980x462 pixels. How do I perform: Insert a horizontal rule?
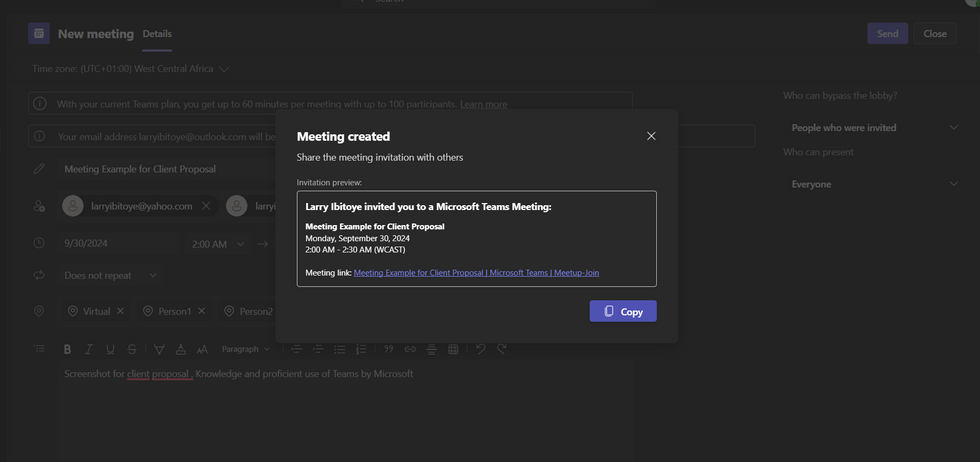(x=431, y=349)
